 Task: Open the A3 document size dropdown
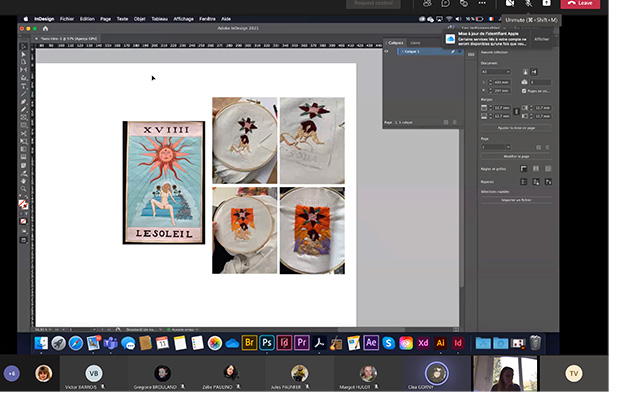496,72
